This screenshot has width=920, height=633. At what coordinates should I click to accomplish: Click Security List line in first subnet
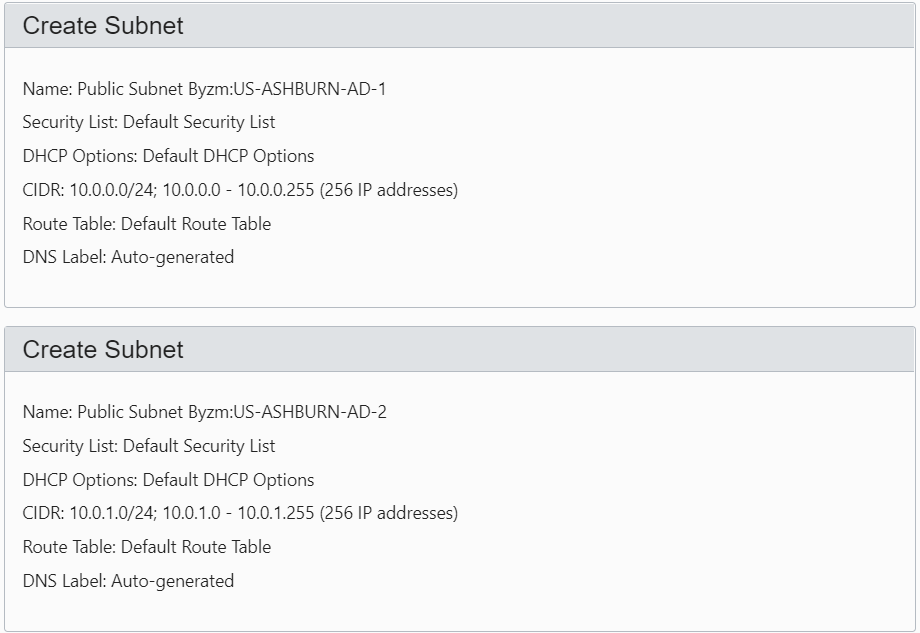[x=148, y=122]
